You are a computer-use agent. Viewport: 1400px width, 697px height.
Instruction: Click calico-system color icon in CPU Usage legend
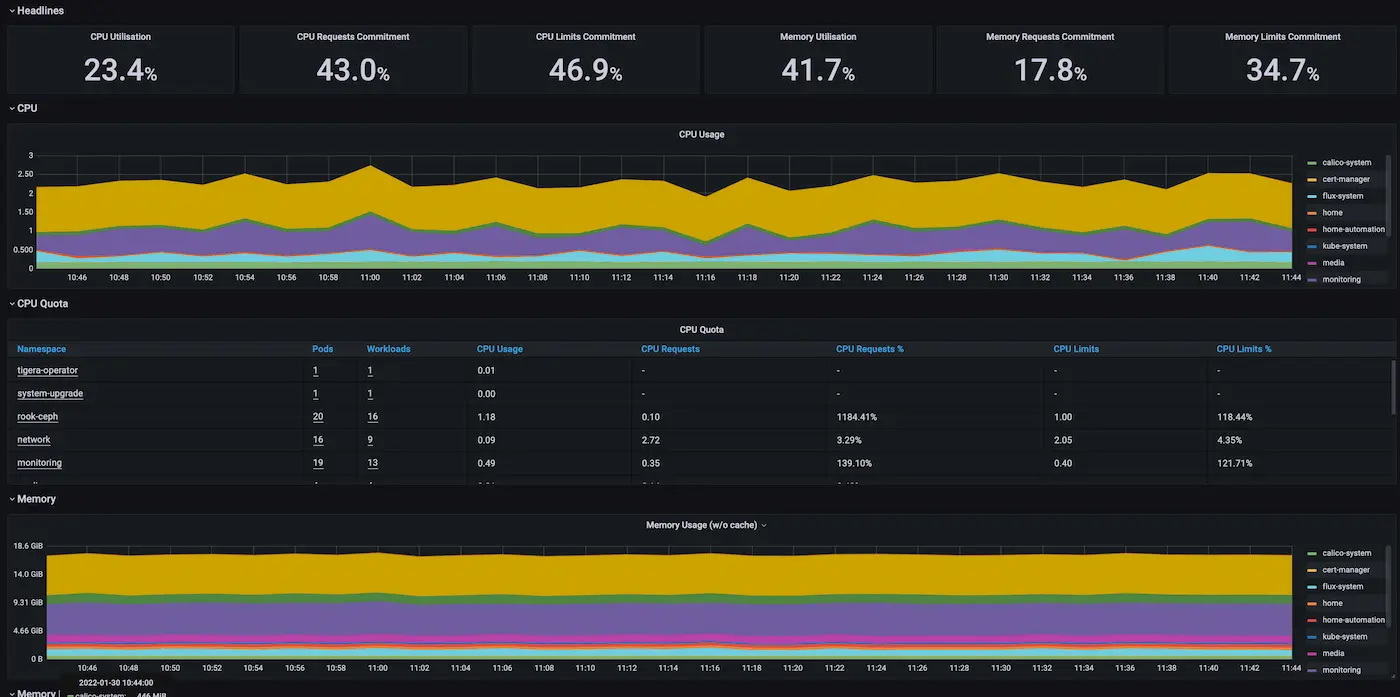[1312, 163]
